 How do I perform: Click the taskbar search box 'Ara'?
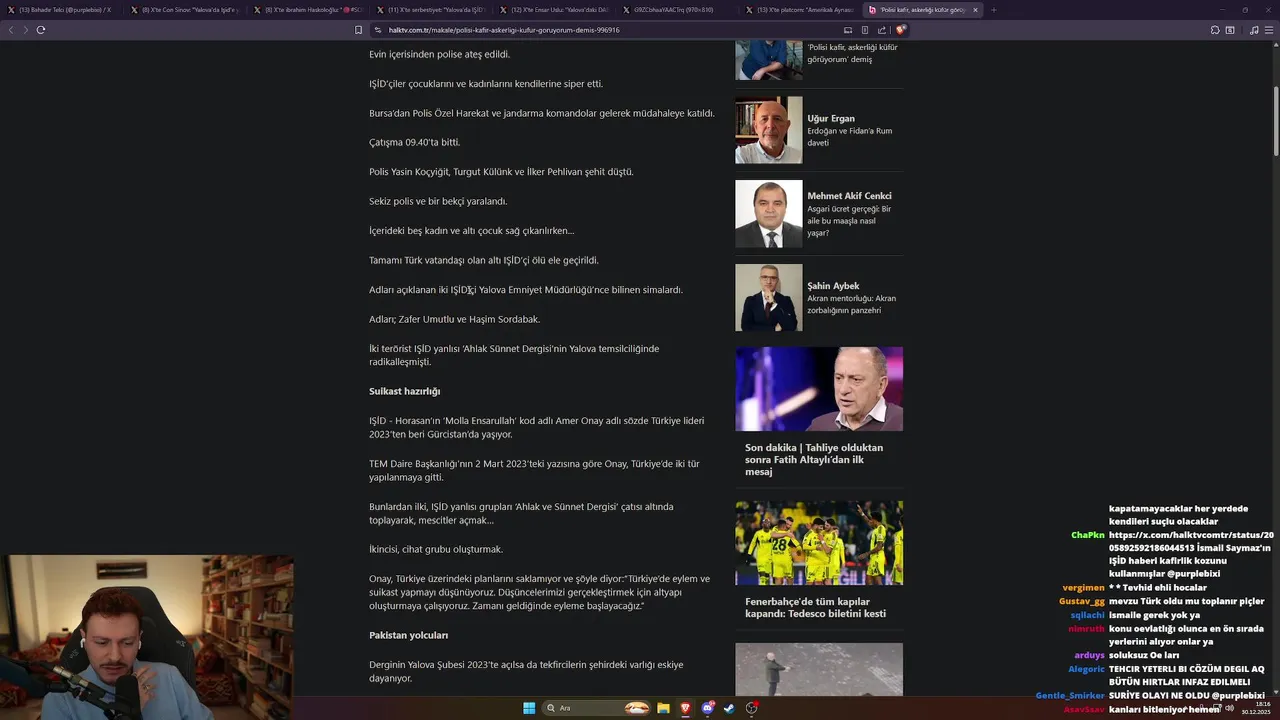coord(597,708)
